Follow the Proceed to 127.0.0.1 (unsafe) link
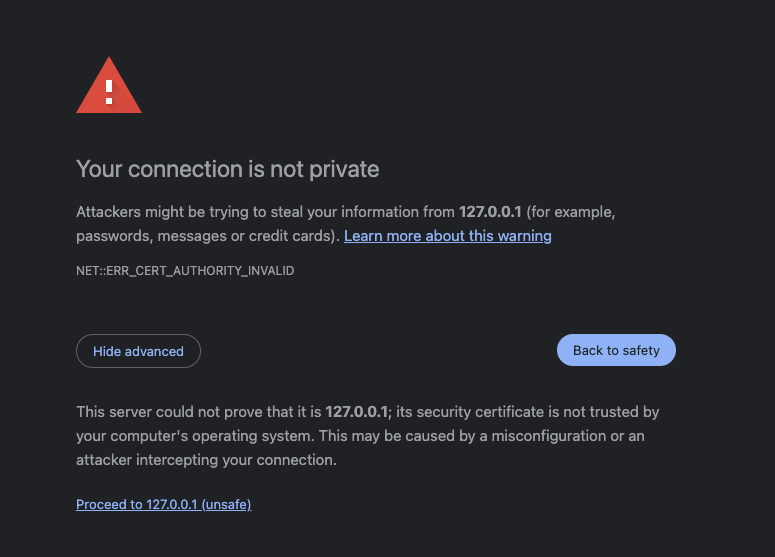 [163, 505]
